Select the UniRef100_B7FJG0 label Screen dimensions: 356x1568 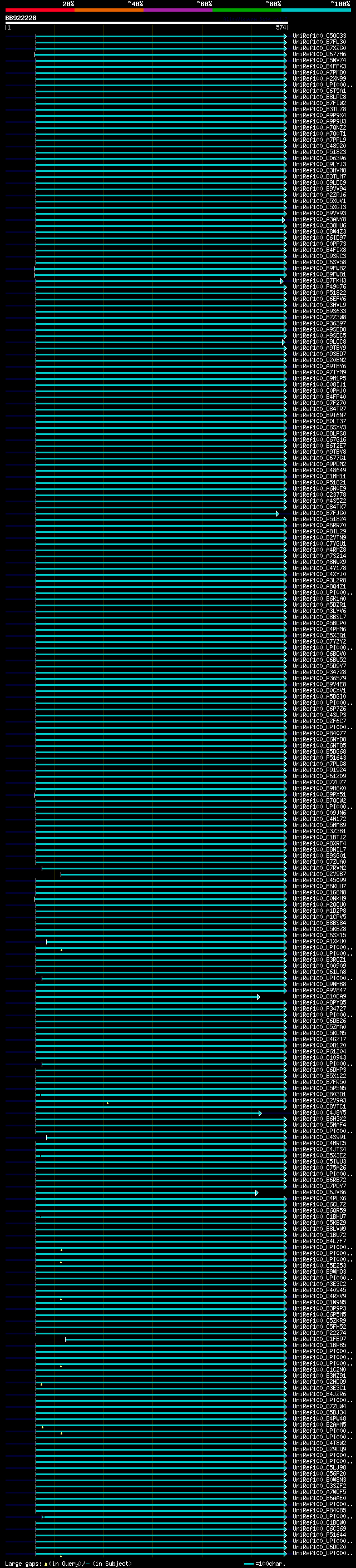coord(319,513)
